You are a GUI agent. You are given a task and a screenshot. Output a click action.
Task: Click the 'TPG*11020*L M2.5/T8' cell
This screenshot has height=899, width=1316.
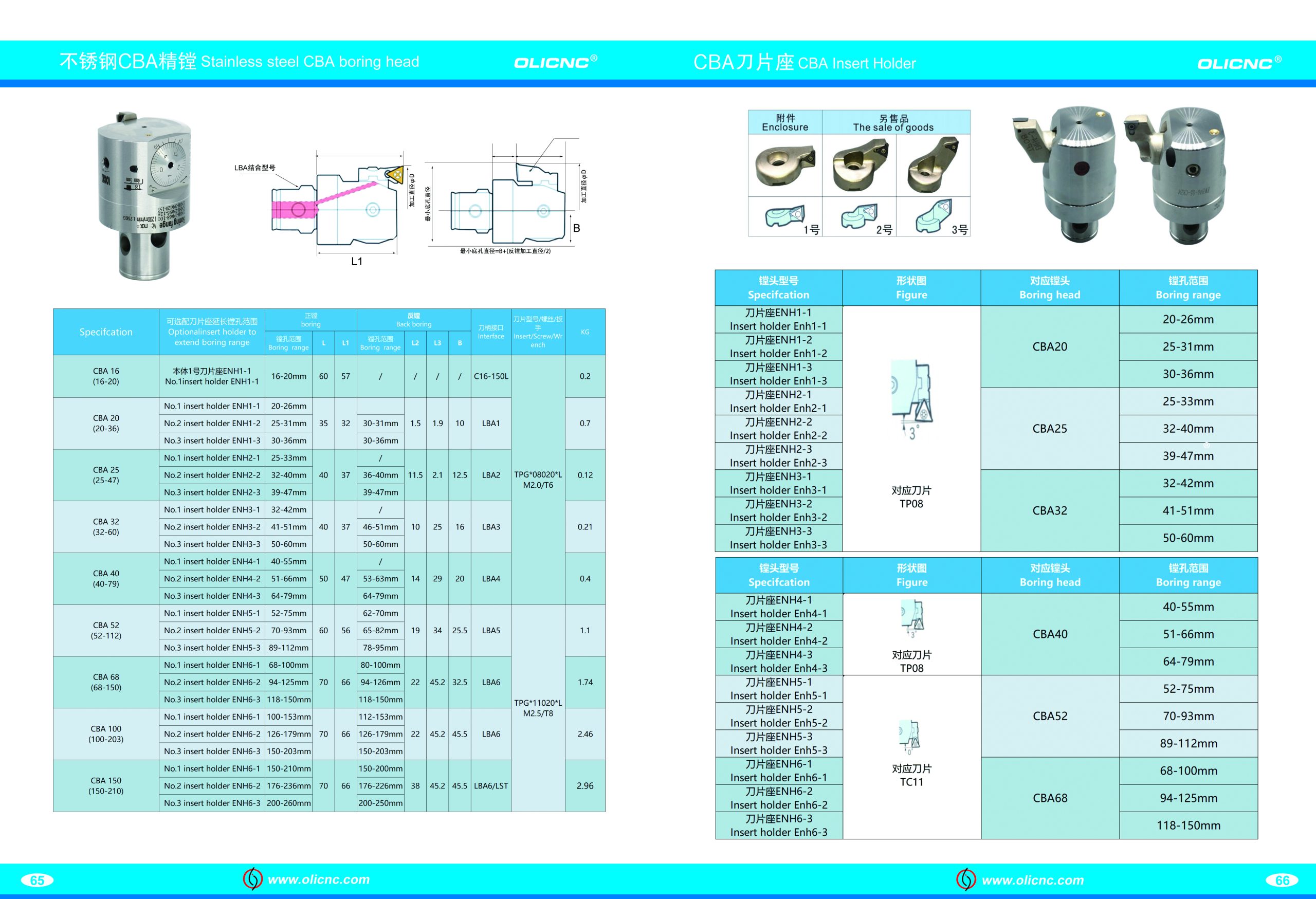coord(538,708)
